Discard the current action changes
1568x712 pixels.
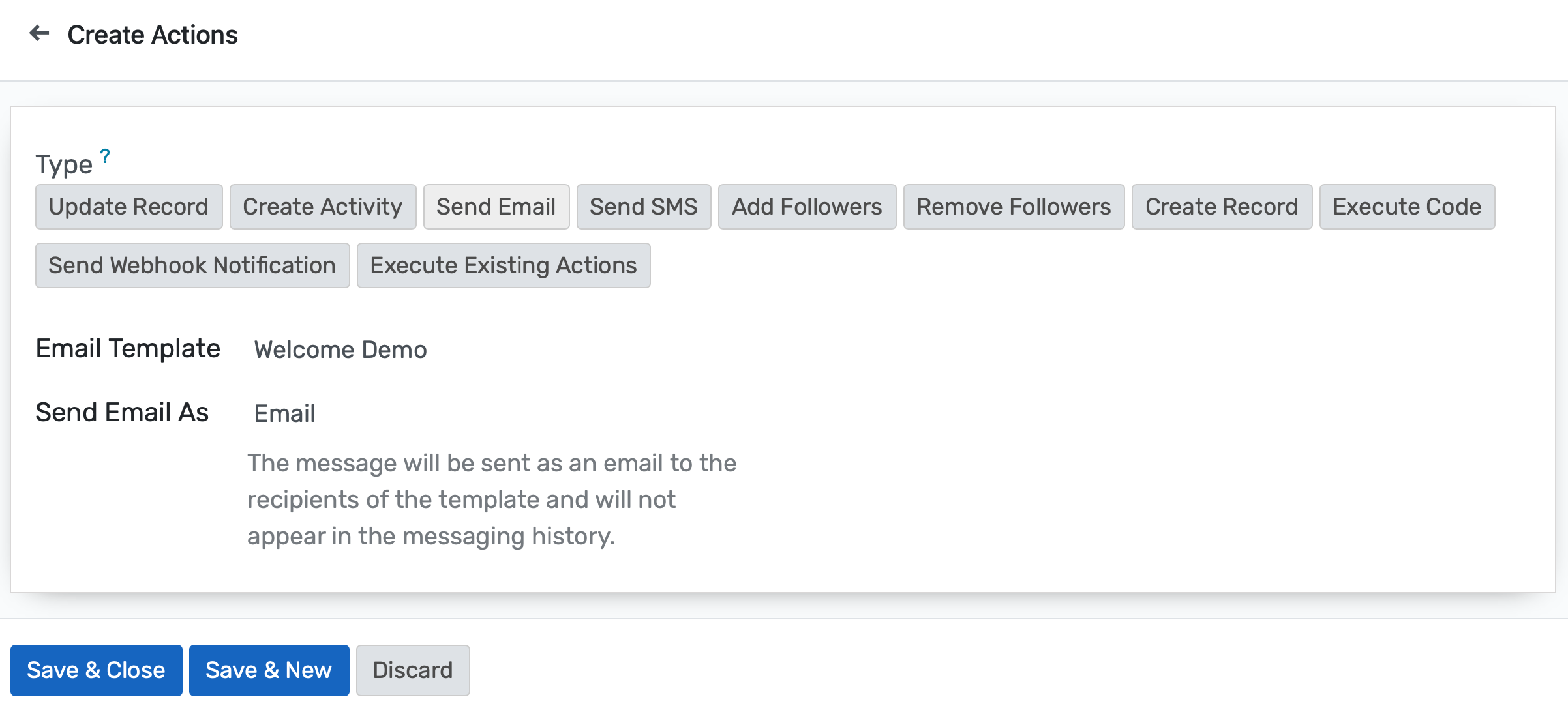(x=413, y=670)
